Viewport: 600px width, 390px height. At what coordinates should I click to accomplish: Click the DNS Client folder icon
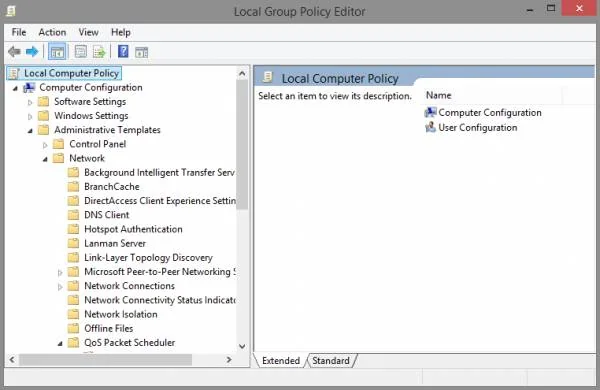pos(73,215)
